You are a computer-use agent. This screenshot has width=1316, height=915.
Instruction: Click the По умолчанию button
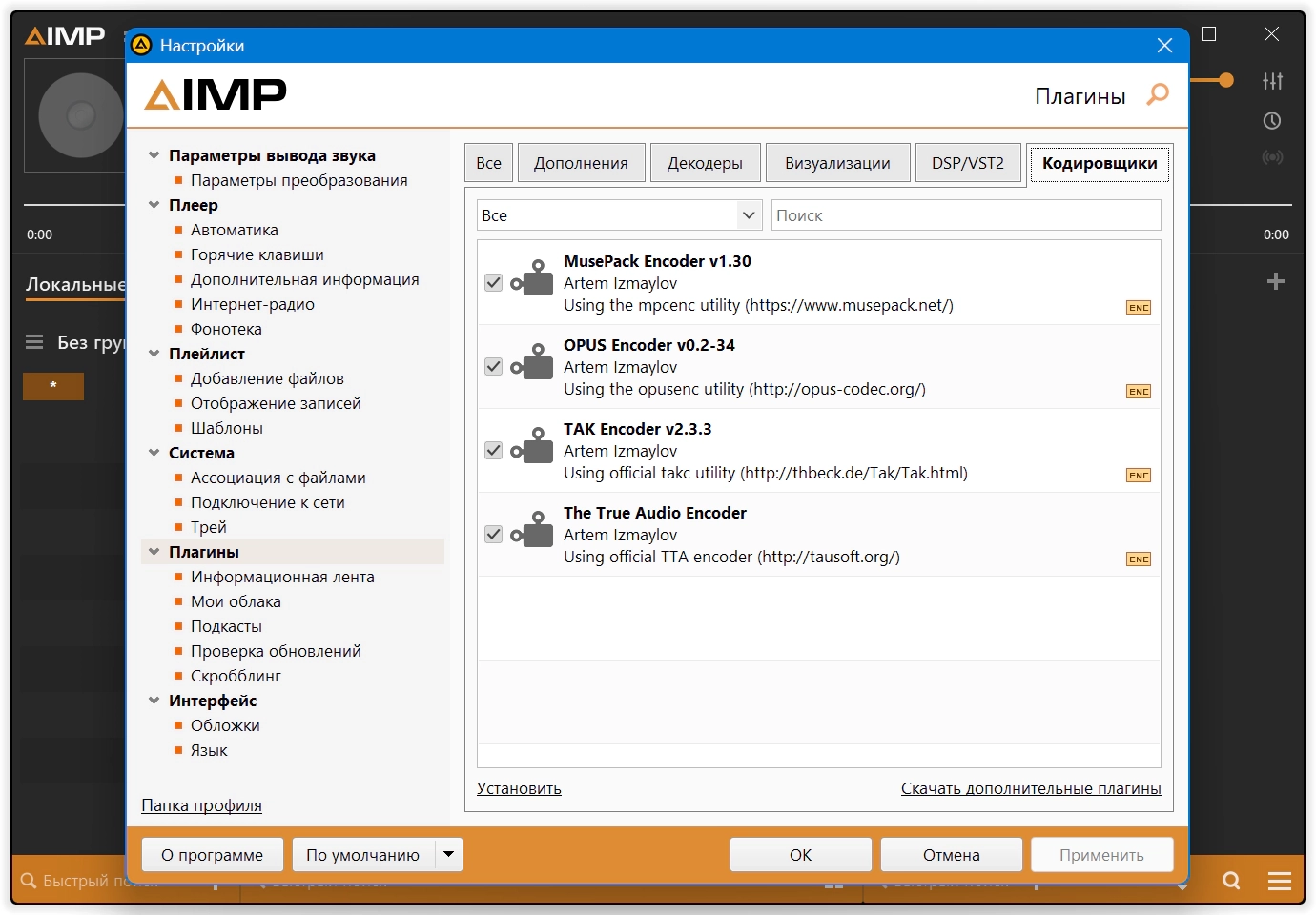click(x=363, y=855)
